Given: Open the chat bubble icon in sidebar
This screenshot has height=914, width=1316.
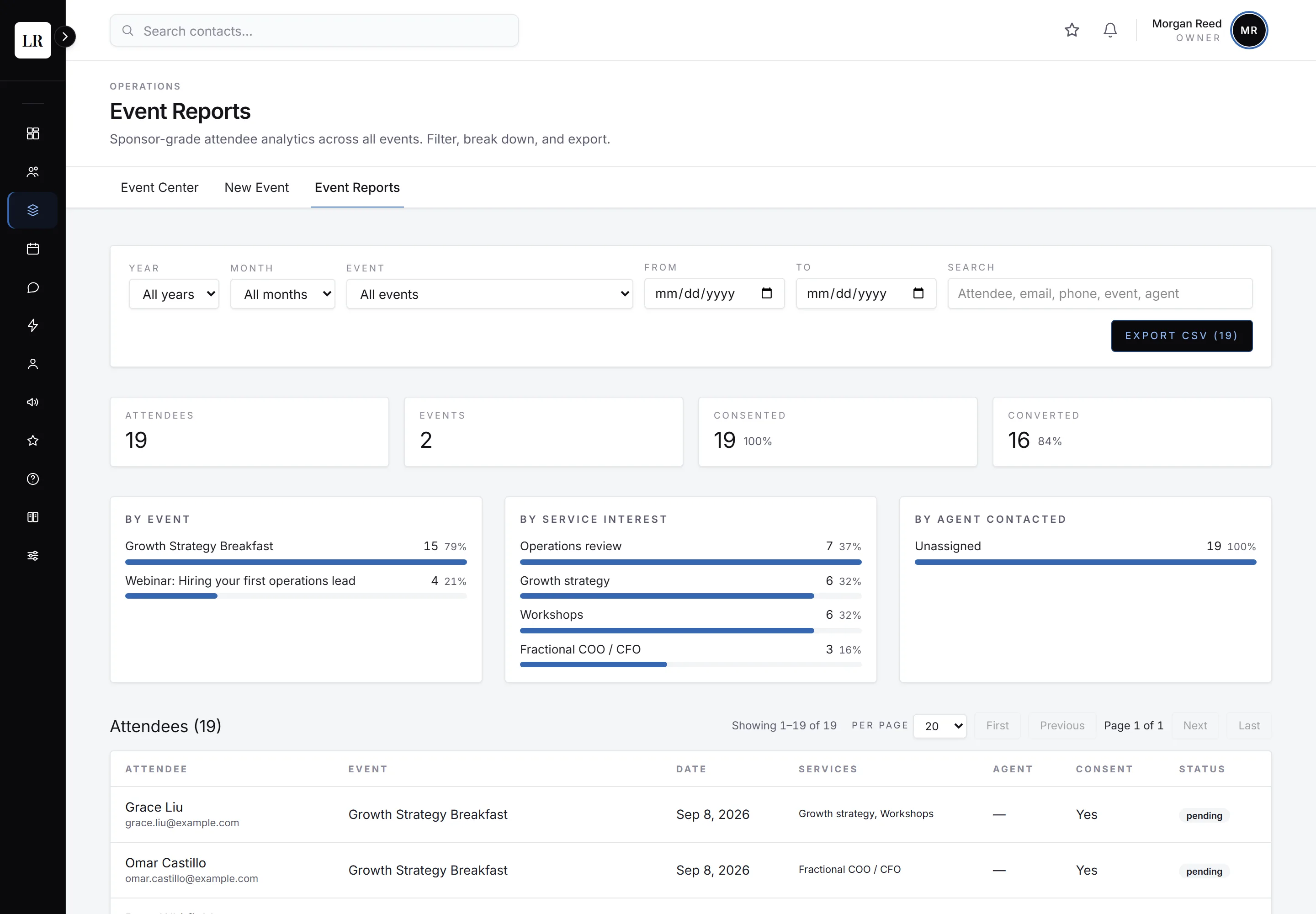Looking at the screenshot, I should point(32,287).
